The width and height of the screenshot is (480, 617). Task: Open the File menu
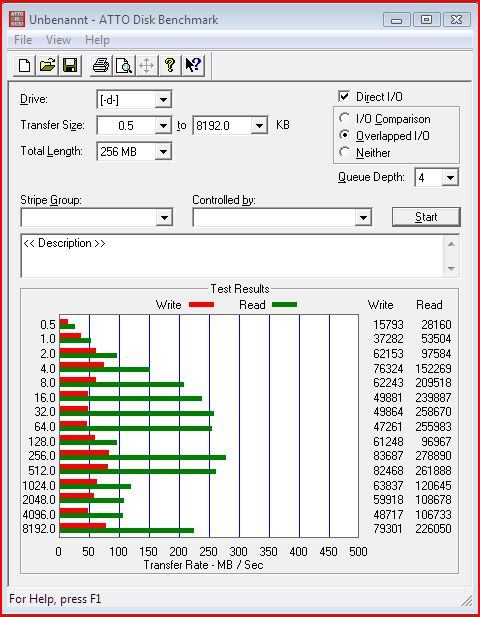click(x=23, y=40)
